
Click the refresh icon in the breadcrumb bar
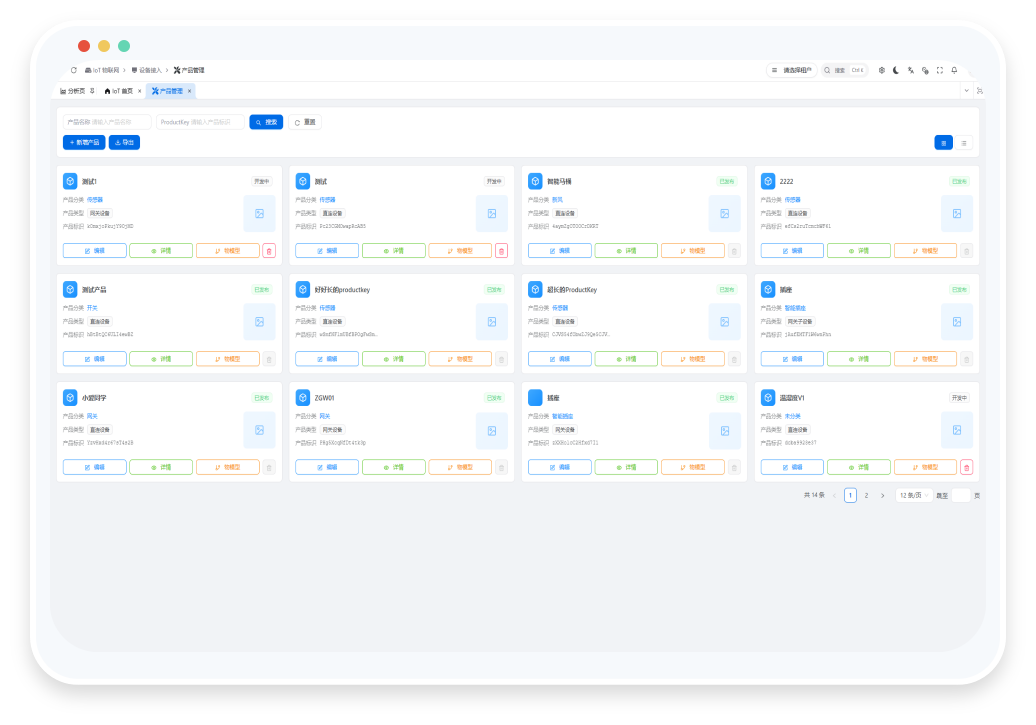[73, 70]
